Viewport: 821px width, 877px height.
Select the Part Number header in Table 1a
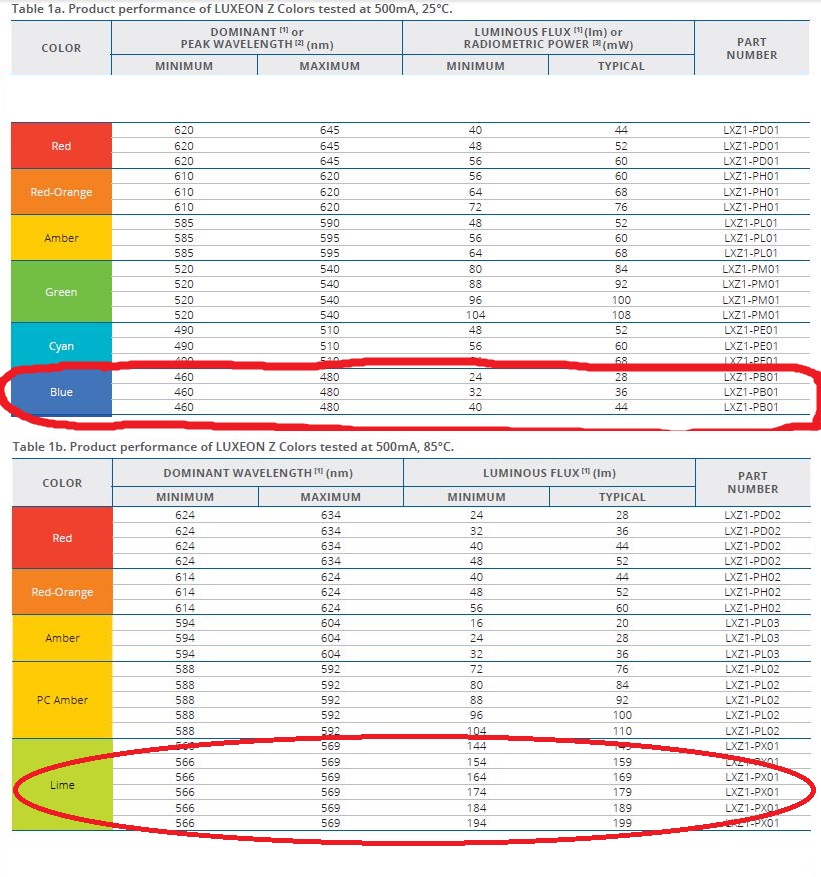coord(752,48)
